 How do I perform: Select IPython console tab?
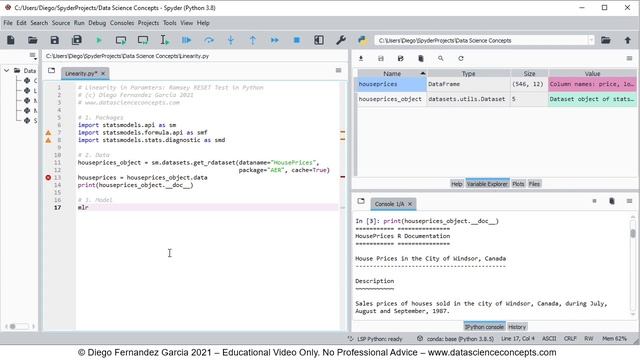pyautogui.click(x=484, y=327)
